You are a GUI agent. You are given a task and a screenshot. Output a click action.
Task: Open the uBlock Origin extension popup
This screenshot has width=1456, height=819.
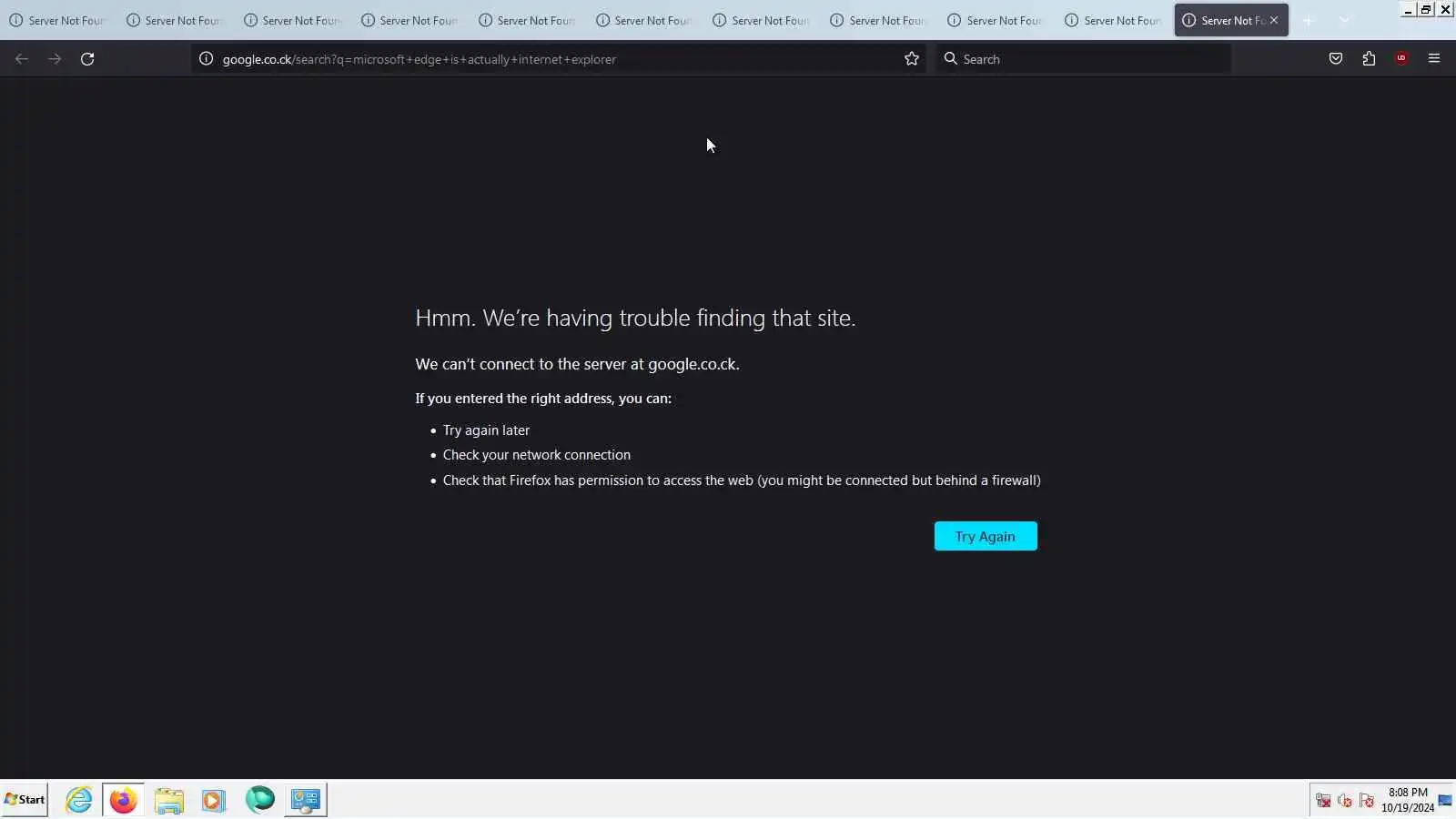point(1401,59)
